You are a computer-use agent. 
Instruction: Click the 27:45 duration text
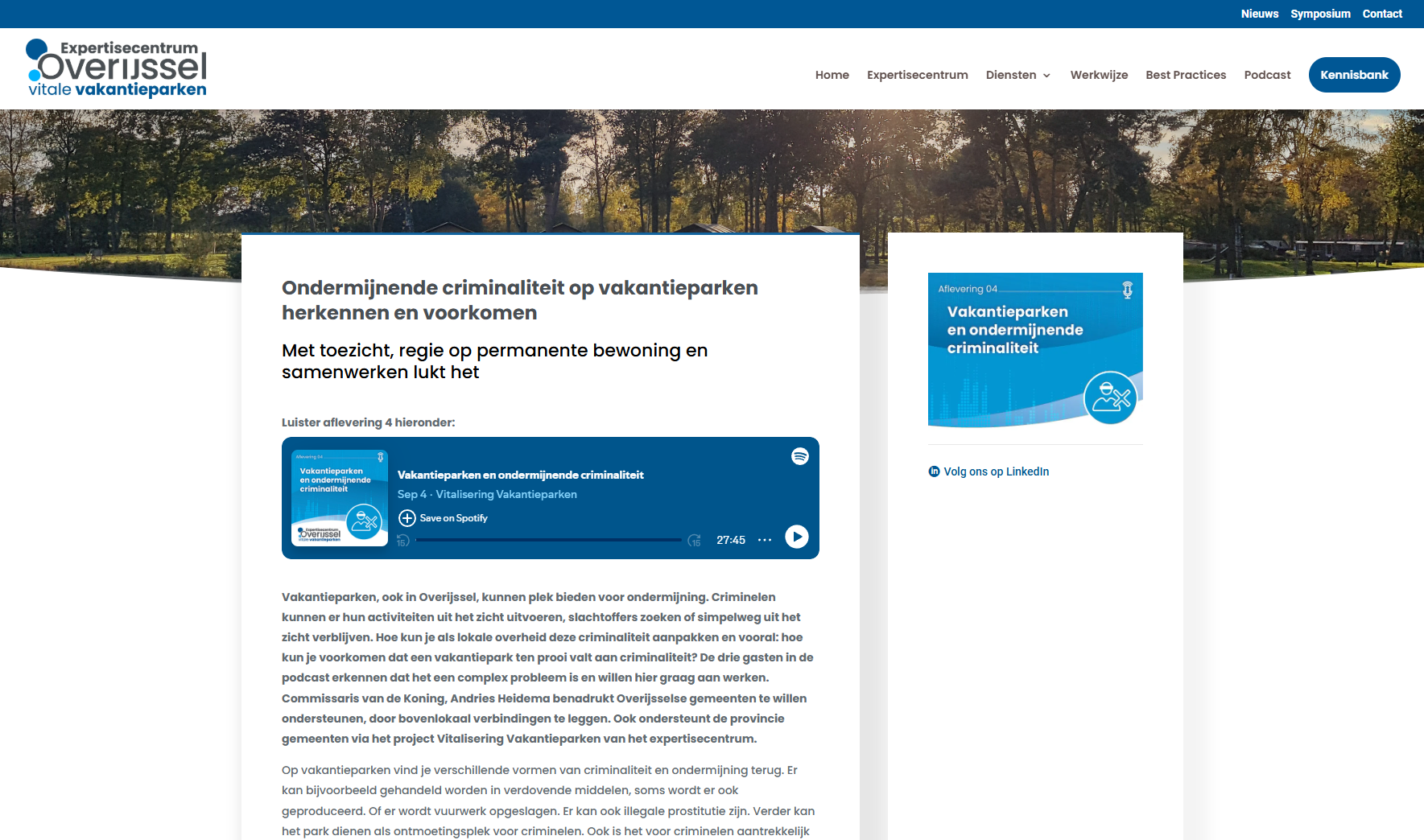[731, 540]
